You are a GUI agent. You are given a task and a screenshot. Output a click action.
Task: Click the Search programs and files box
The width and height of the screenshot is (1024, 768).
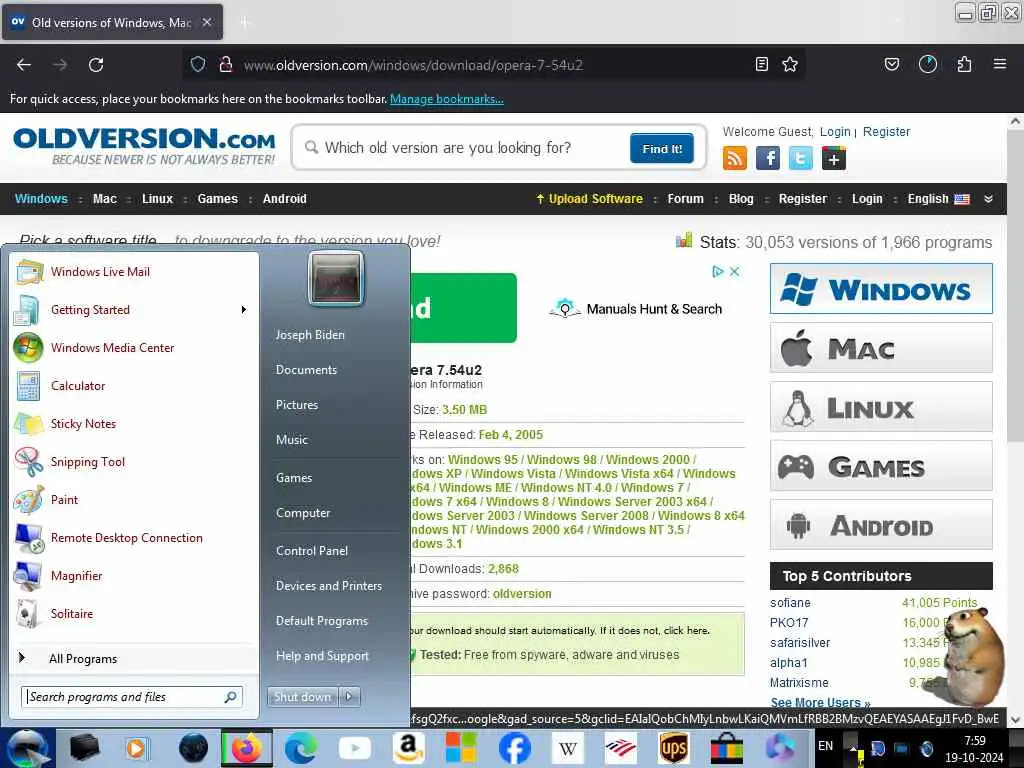coord(132,697)
